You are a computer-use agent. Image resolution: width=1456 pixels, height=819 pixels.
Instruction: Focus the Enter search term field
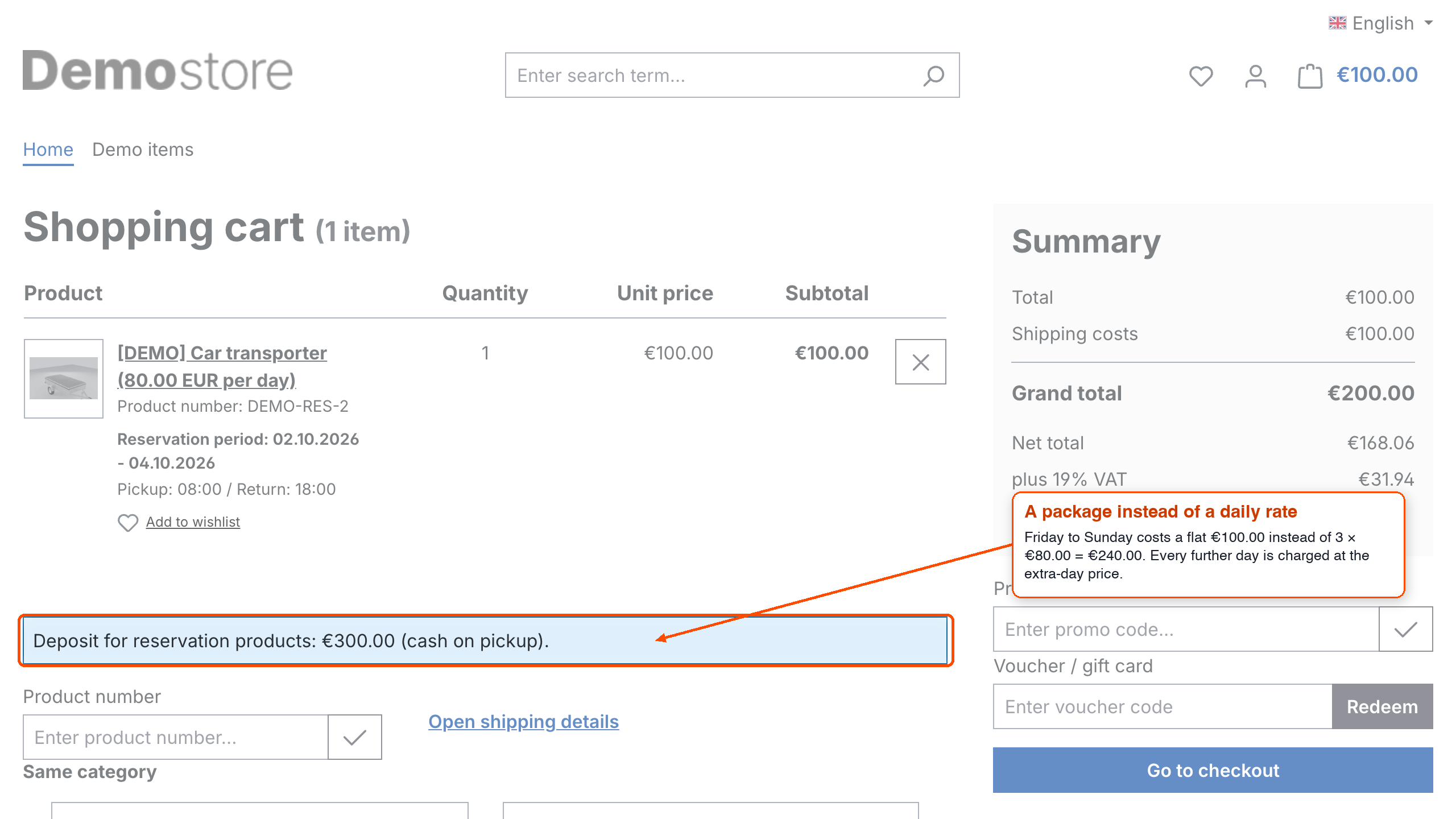point(711,76)
